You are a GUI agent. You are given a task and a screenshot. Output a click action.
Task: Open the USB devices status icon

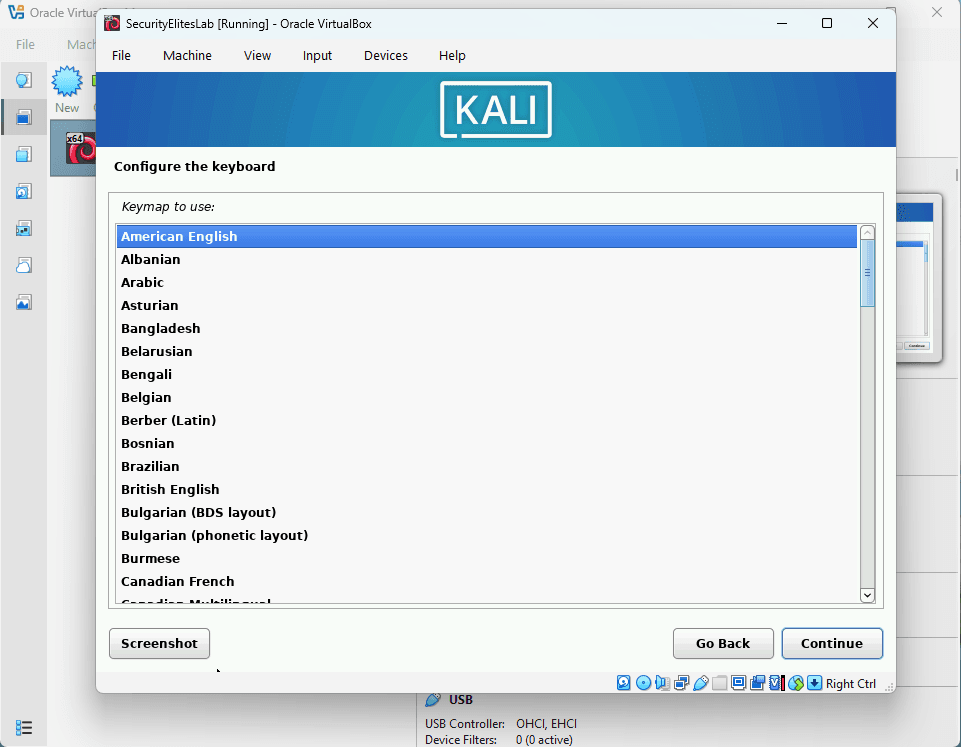click(700, 682)
